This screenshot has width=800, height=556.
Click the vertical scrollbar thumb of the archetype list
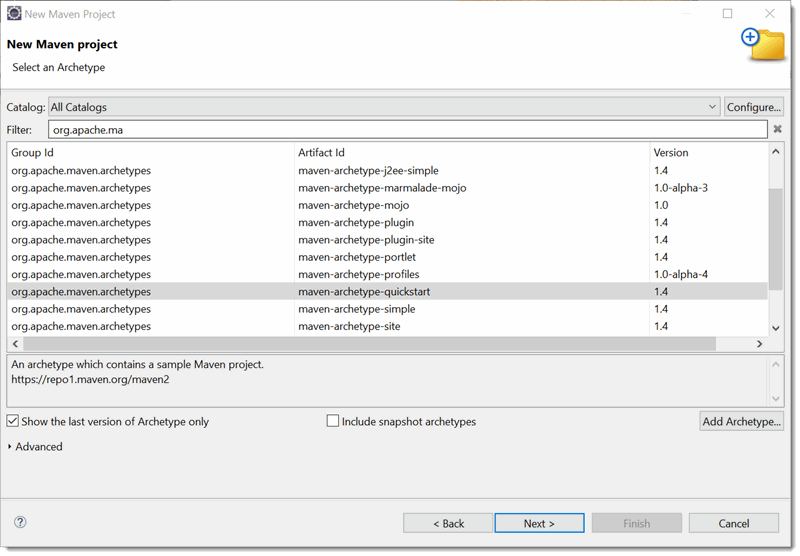pos(776,239)
